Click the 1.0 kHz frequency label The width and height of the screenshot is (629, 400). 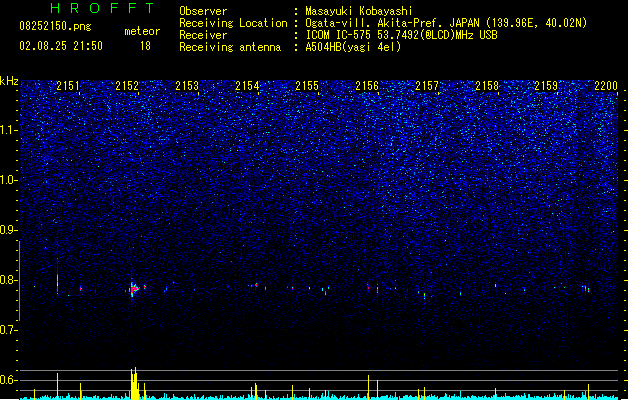[8, 180]
